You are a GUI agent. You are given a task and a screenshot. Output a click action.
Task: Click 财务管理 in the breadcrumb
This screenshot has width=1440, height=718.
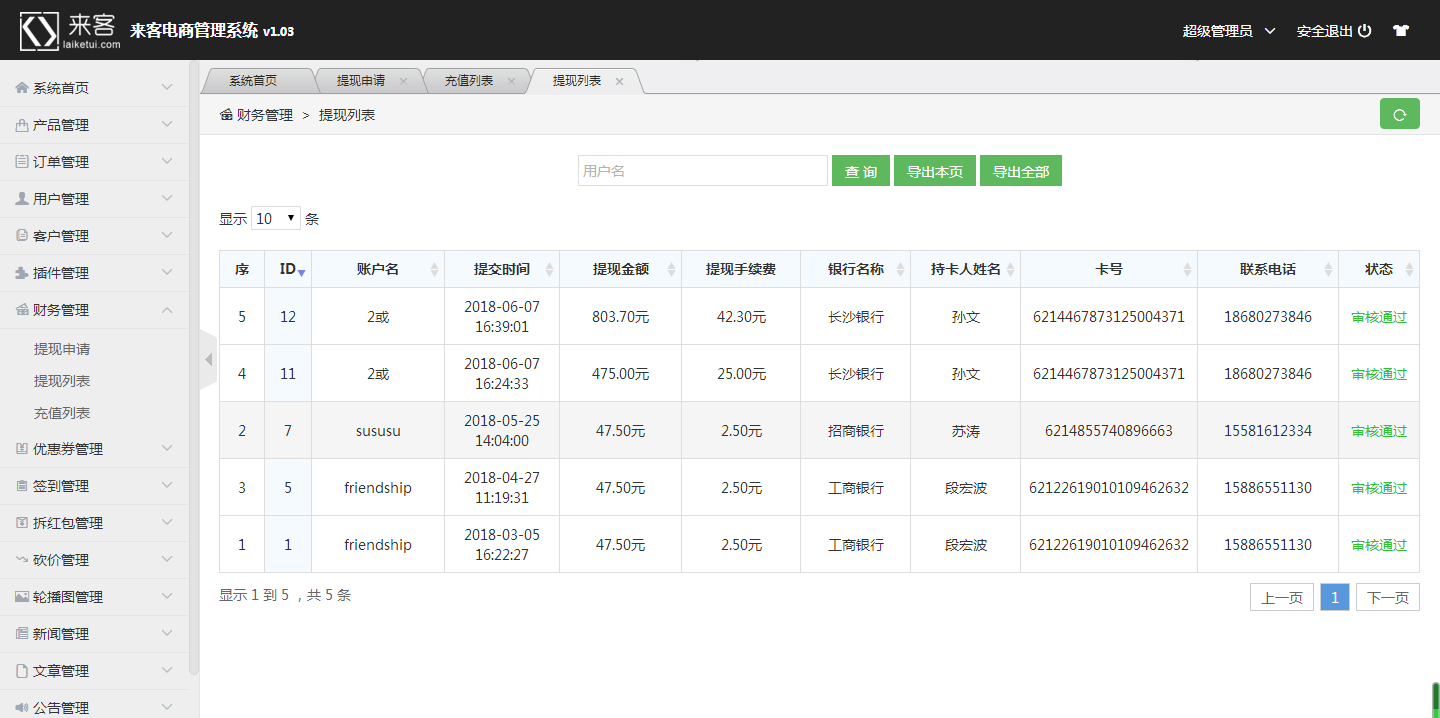point(265,115)
